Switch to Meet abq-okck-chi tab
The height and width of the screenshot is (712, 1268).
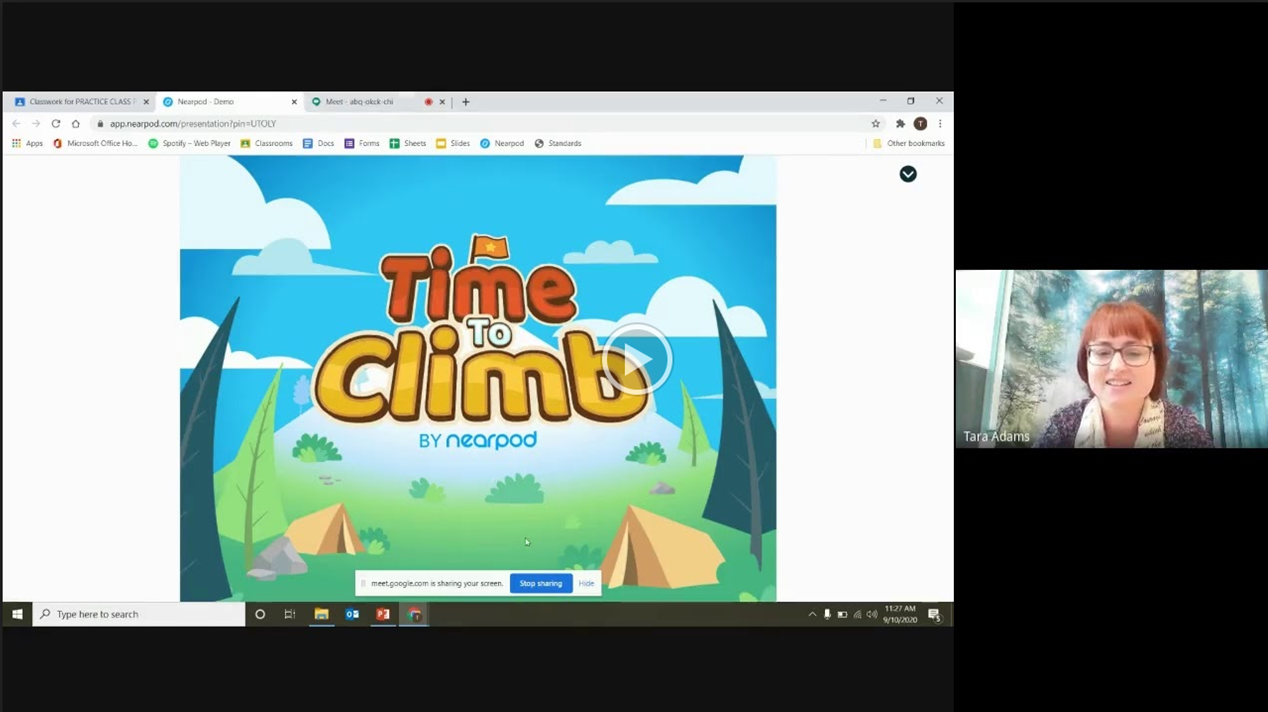pyautogui.click(x=370, y=102)
